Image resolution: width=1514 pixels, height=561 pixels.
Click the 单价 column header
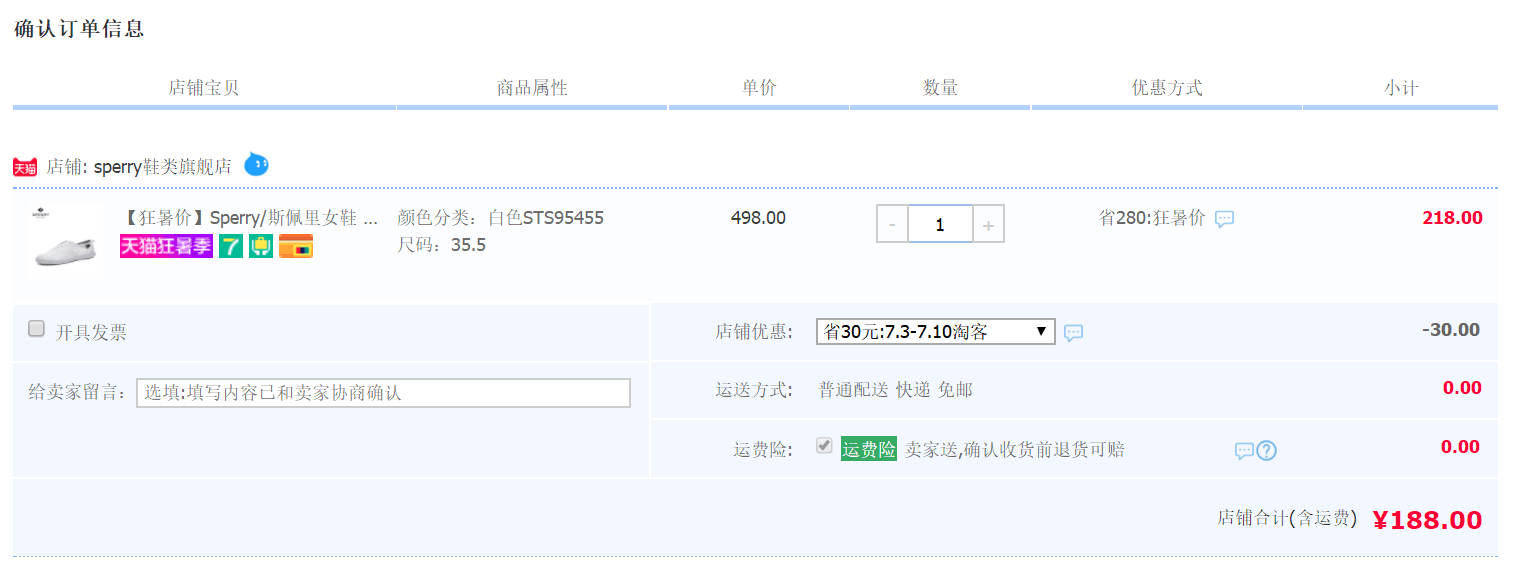click(x=759, y=88)
